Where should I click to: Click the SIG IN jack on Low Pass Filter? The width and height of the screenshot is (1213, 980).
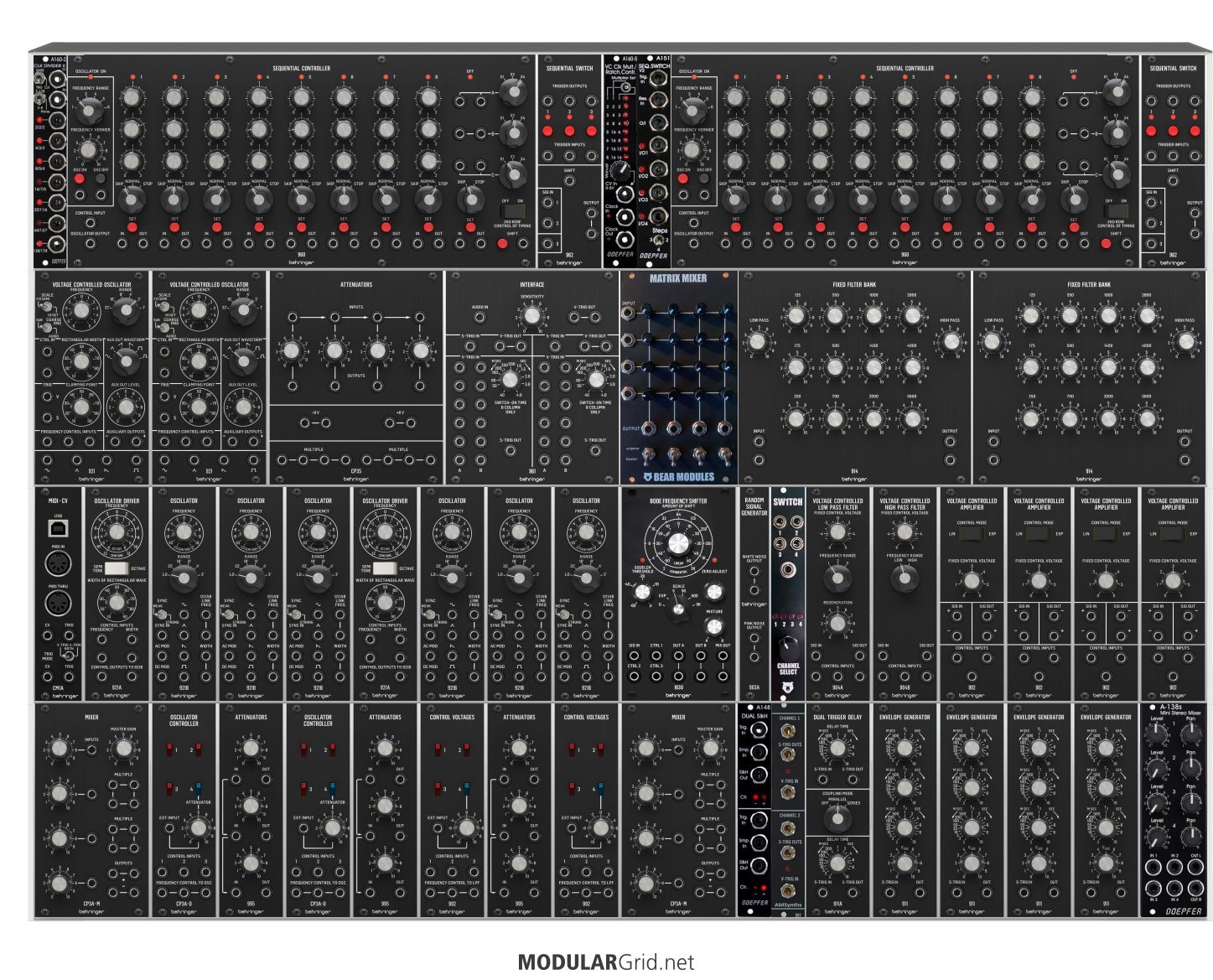click(x=816, y=656)
